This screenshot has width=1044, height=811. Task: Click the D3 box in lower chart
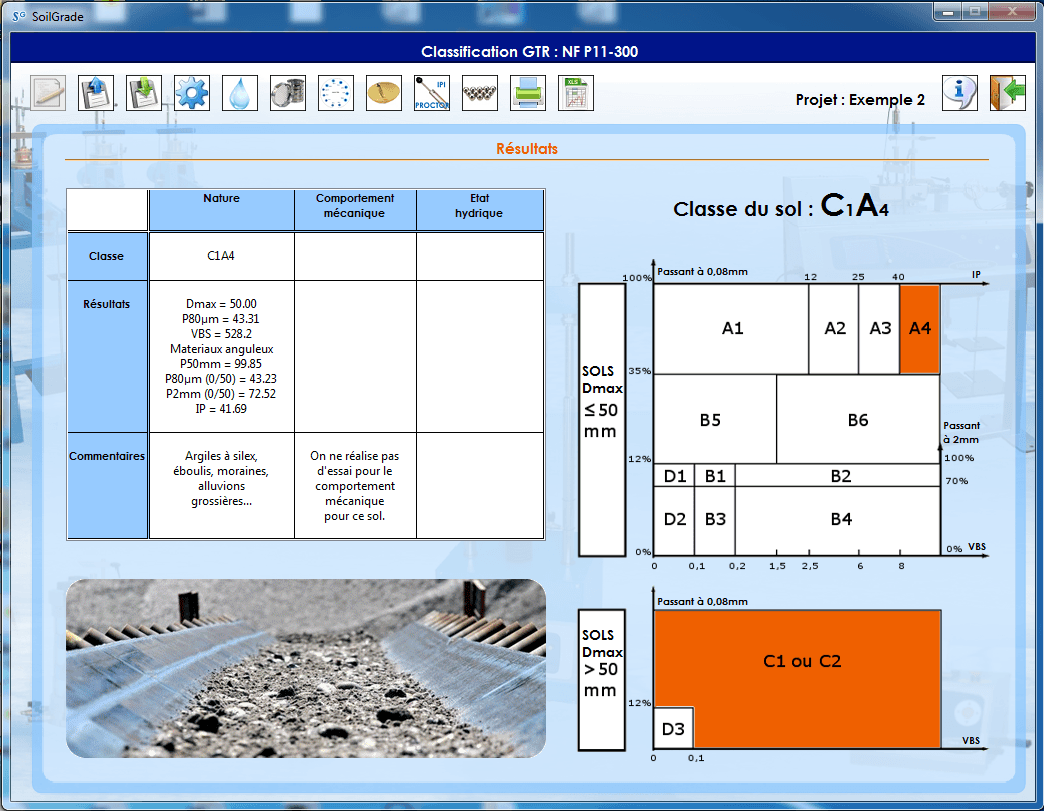[x=673, y=728]
